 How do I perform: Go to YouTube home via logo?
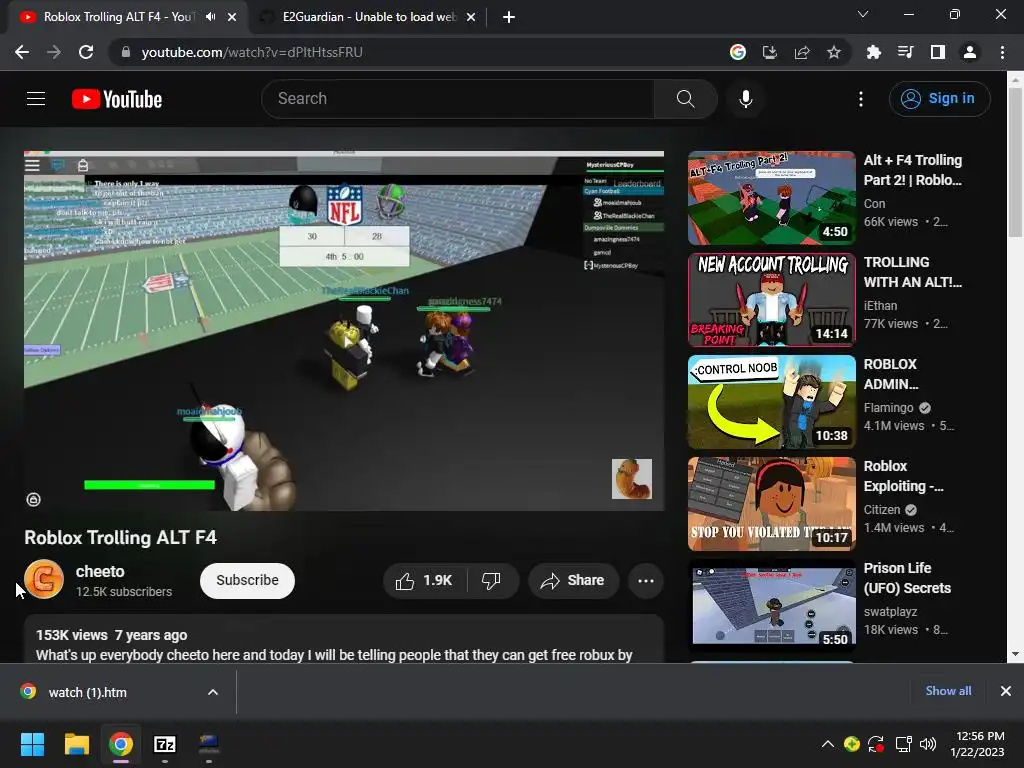117,99
